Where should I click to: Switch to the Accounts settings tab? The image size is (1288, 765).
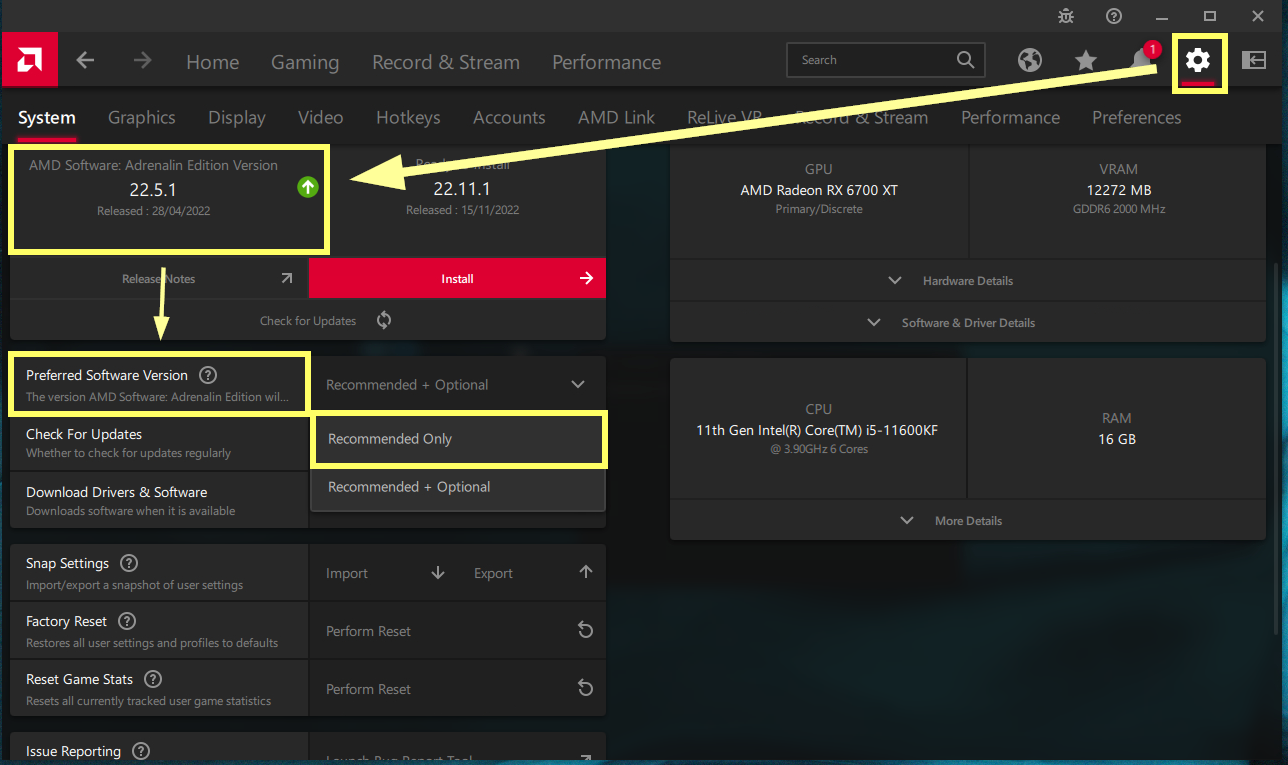pyautogui.click(x=509, y=118)
